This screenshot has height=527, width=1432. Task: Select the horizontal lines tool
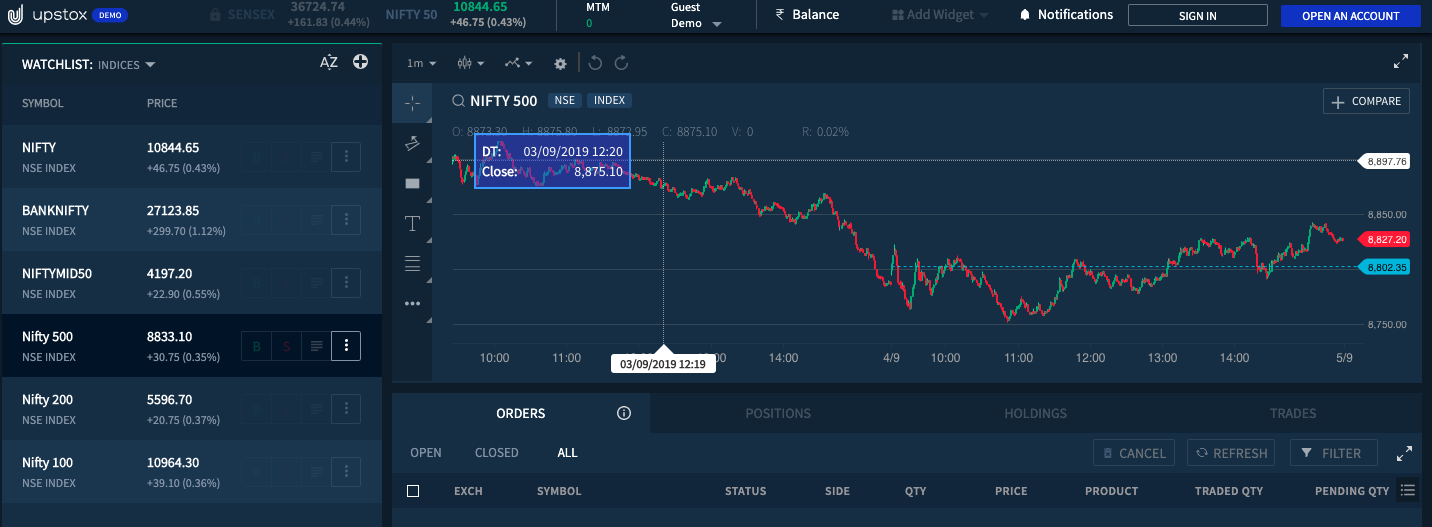(x=412, y=263)
